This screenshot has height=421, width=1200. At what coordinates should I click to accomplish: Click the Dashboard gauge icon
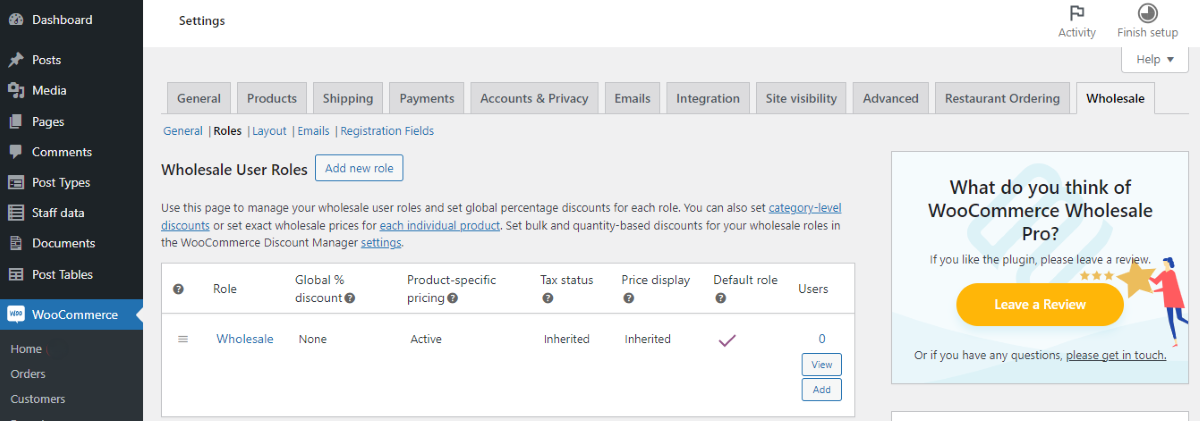coord(16,20)
